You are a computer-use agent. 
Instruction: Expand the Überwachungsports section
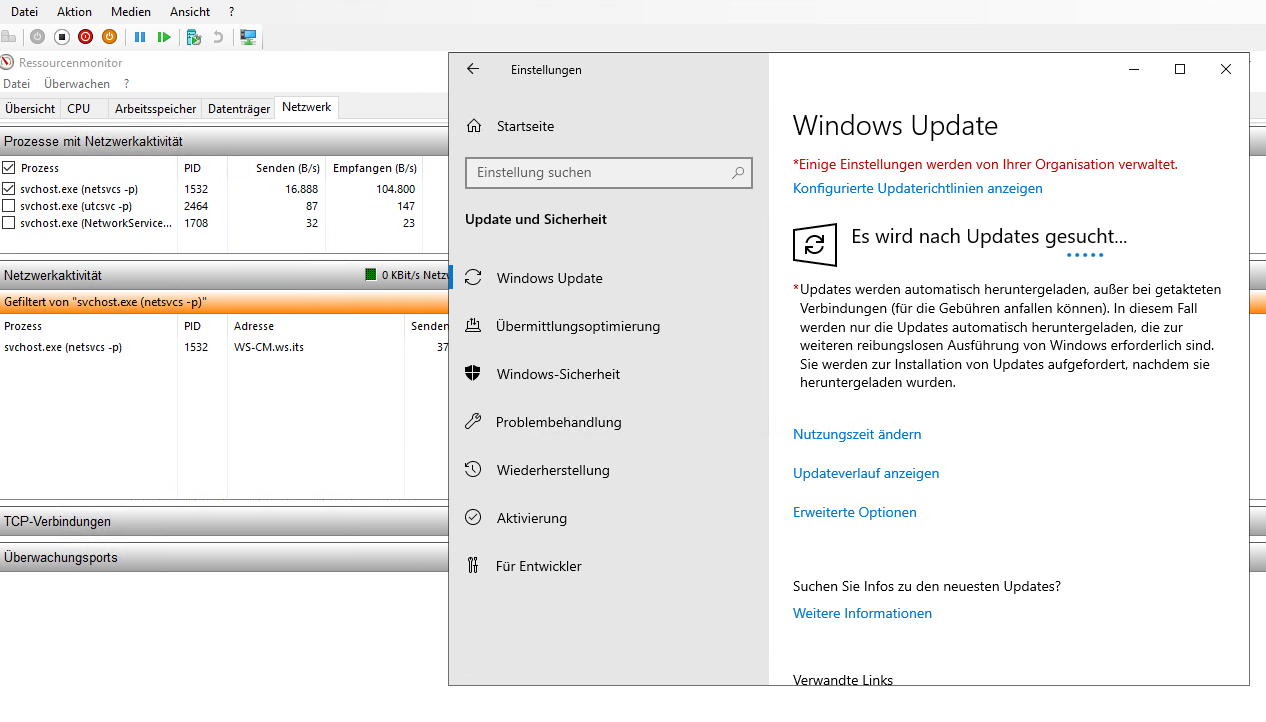pos(224,557)
